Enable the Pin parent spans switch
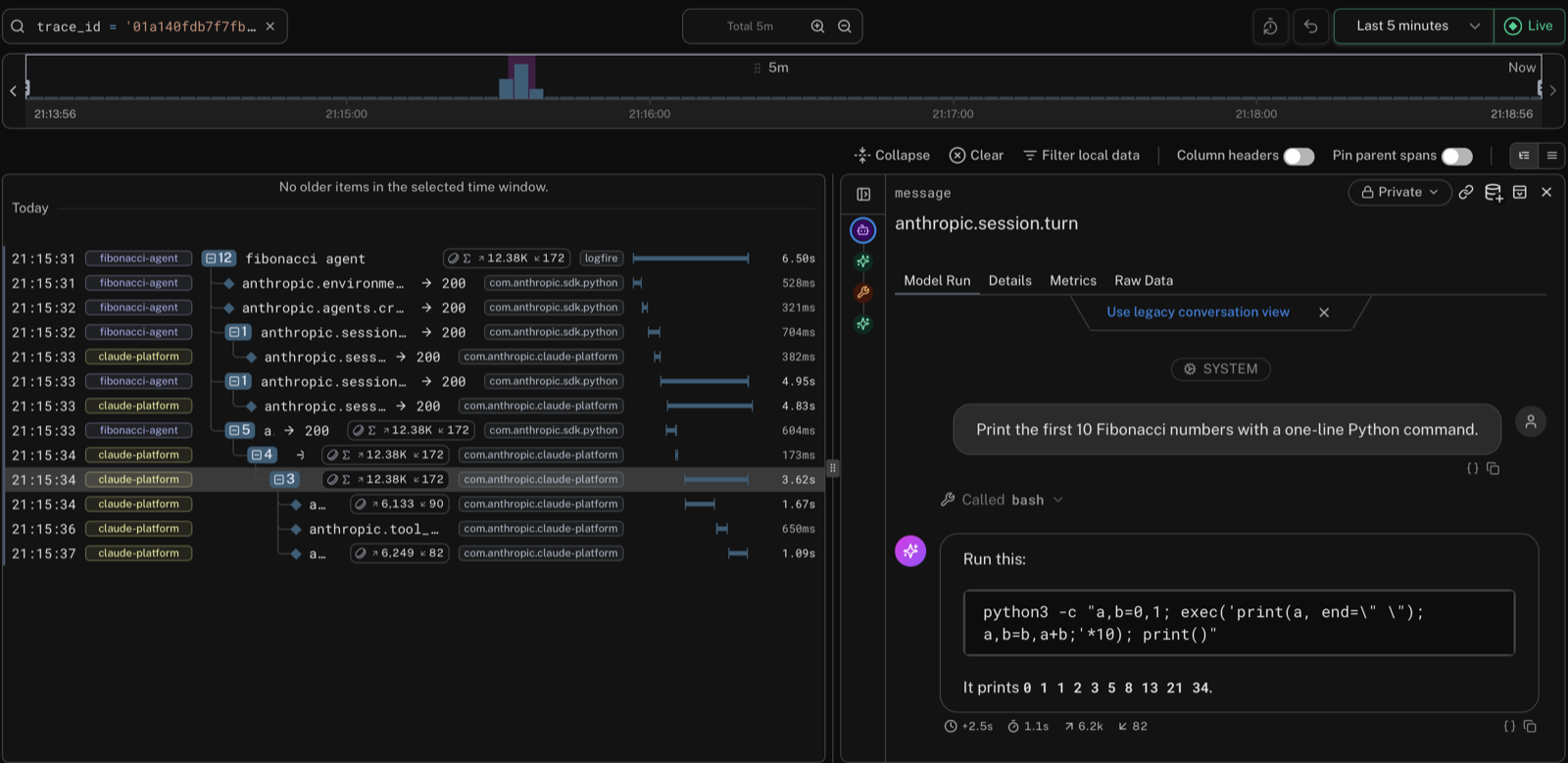The image size is (1568, 763). 1456,156
